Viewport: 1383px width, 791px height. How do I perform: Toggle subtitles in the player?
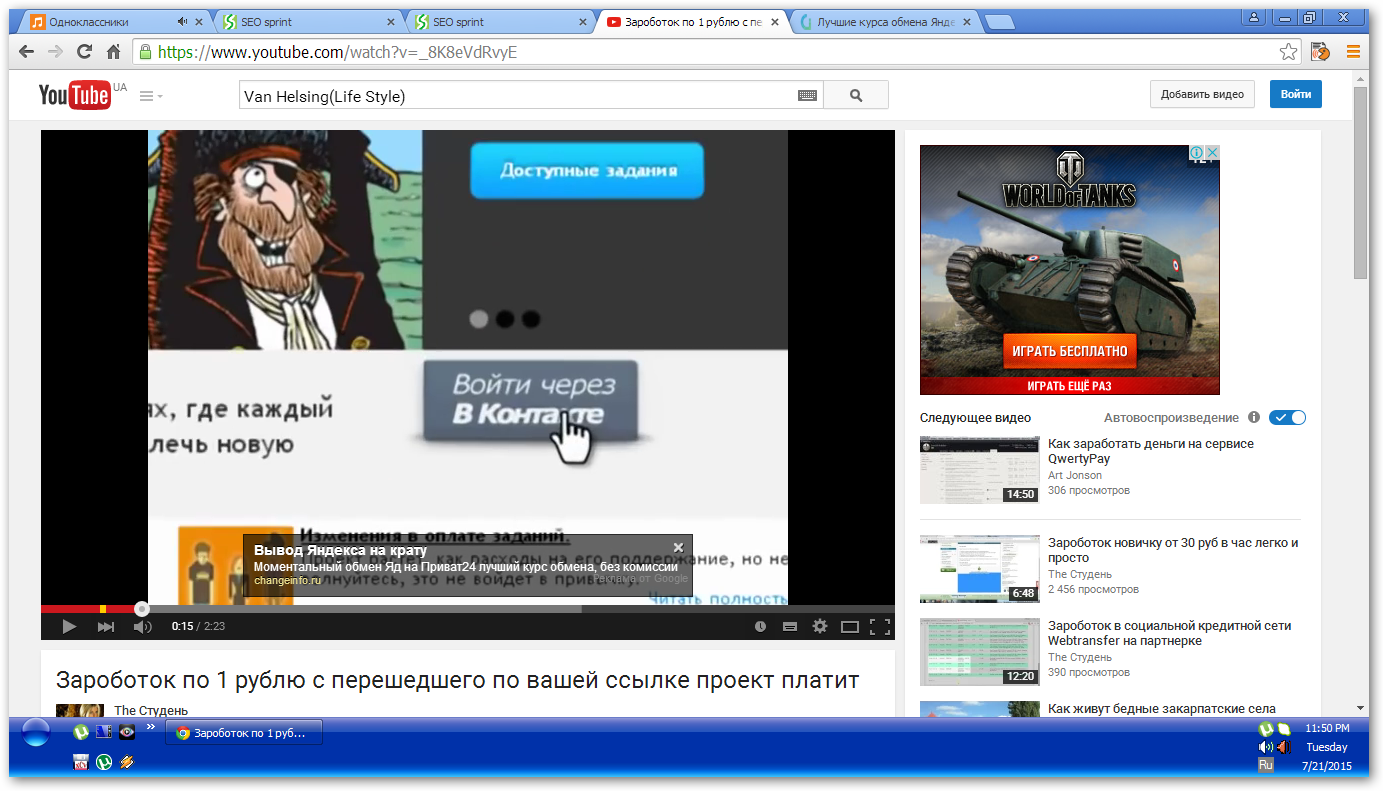[790, 627]
